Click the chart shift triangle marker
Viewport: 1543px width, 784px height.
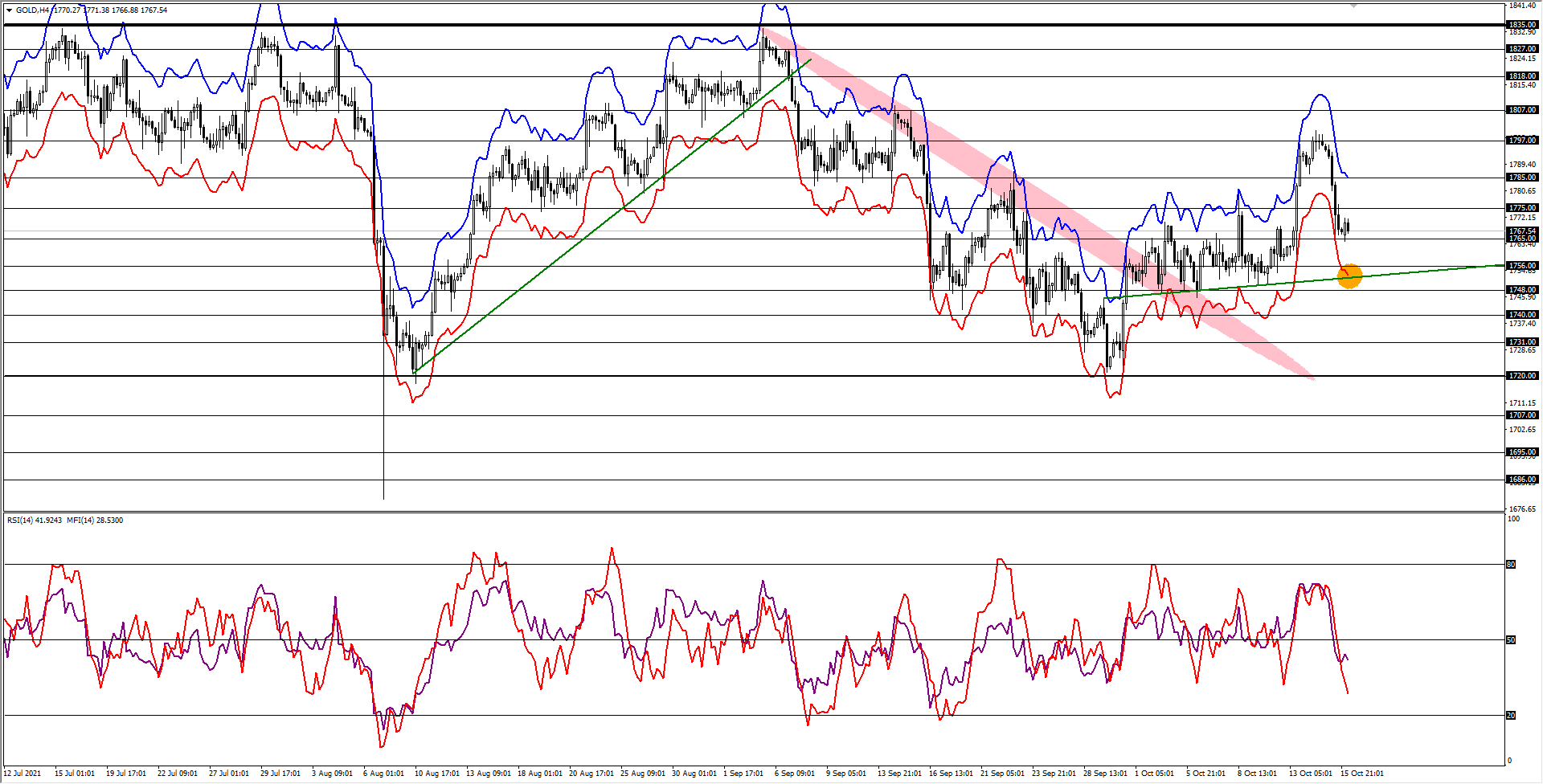point(1353,6)
